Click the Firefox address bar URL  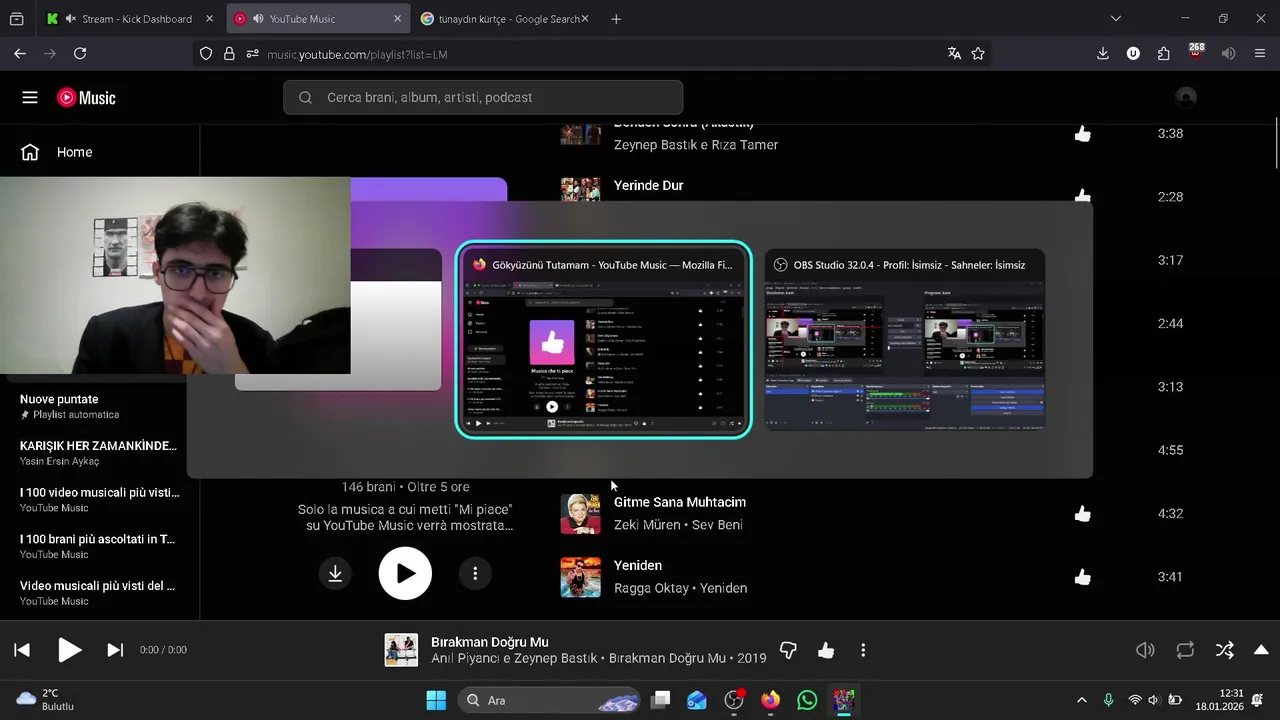point(357,54)
